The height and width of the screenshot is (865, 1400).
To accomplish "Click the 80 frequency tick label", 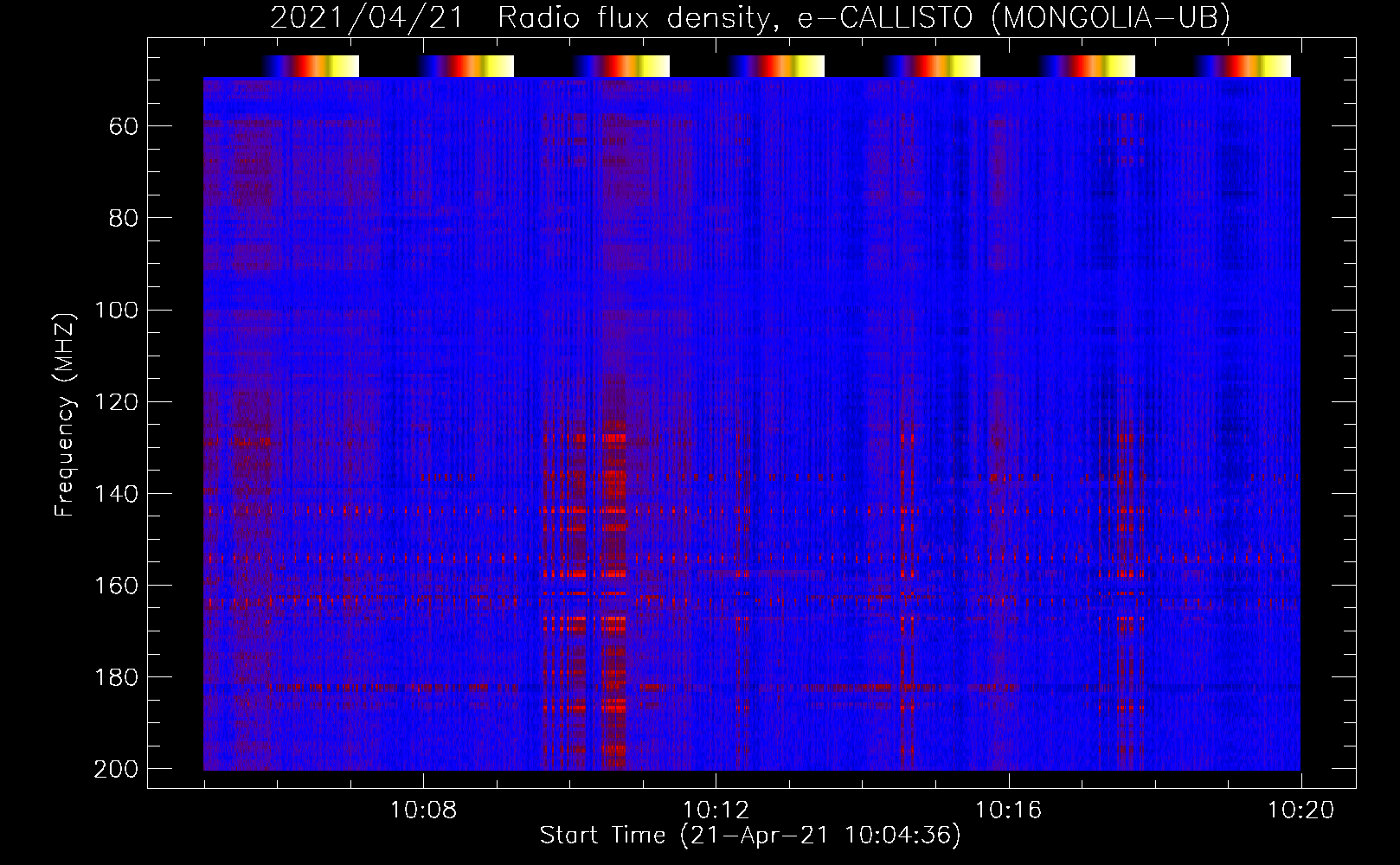I will pyautogui.click(x=124, y=218).
